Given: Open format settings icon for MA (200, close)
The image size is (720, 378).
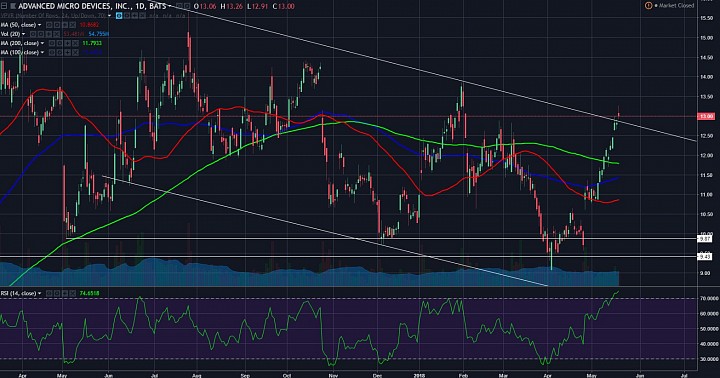Looking at the screenshot, I should point(60,43).
